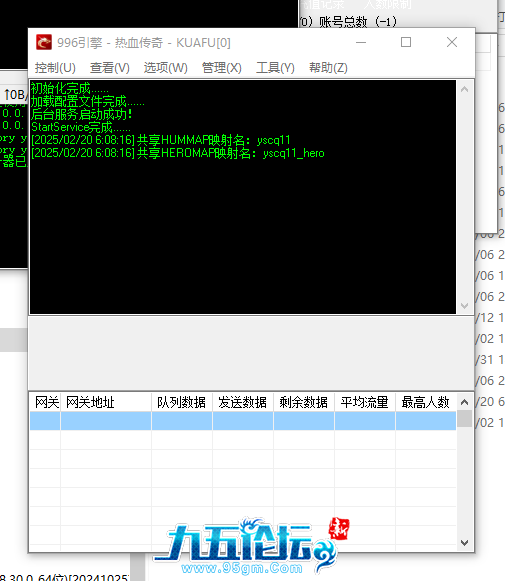Open the 控制(U) menu
This screenshot has height=581, width=505.
55,68
